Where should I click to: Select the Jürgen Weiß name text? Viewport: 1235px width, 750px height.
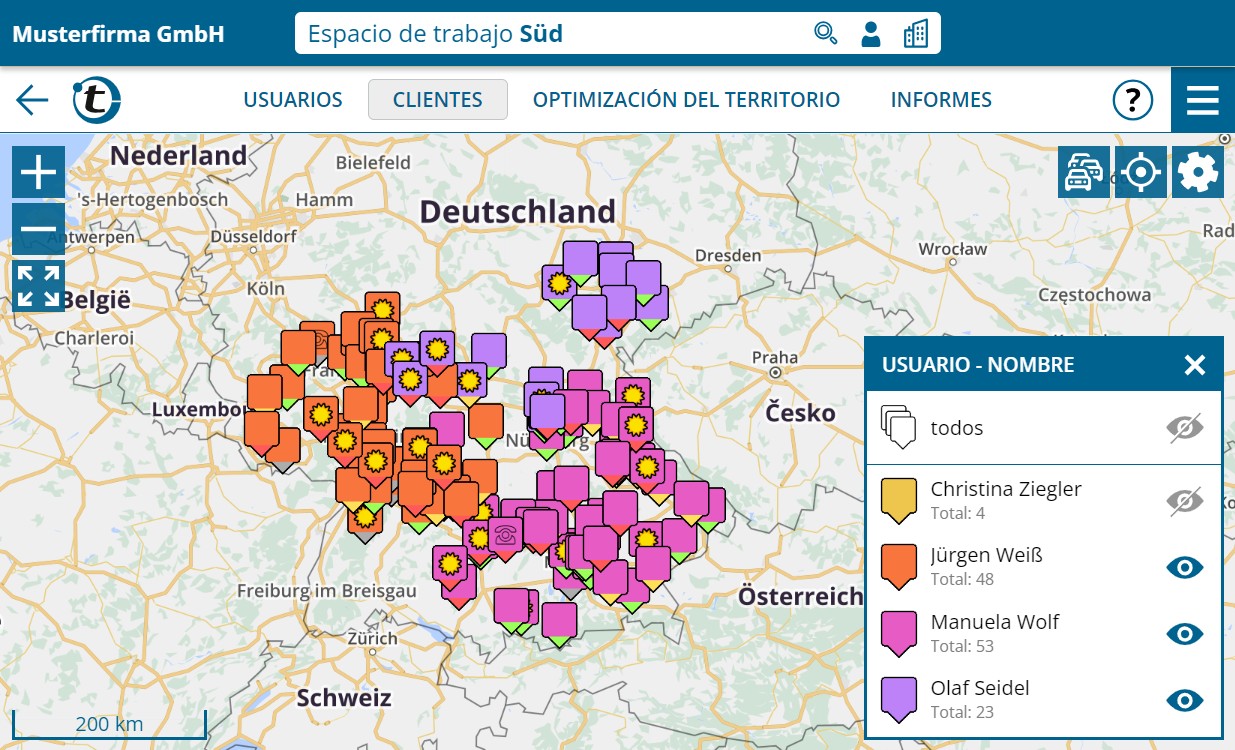986,555
